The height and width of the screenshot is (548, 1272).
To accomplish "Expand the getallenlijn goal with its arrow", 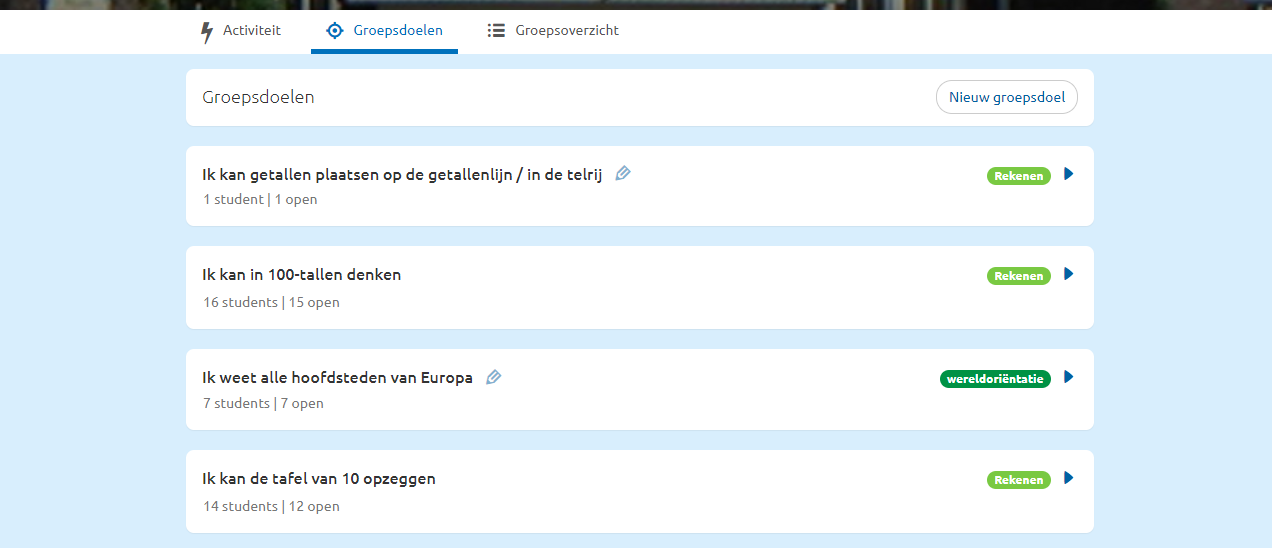I will coord(1068,174).
